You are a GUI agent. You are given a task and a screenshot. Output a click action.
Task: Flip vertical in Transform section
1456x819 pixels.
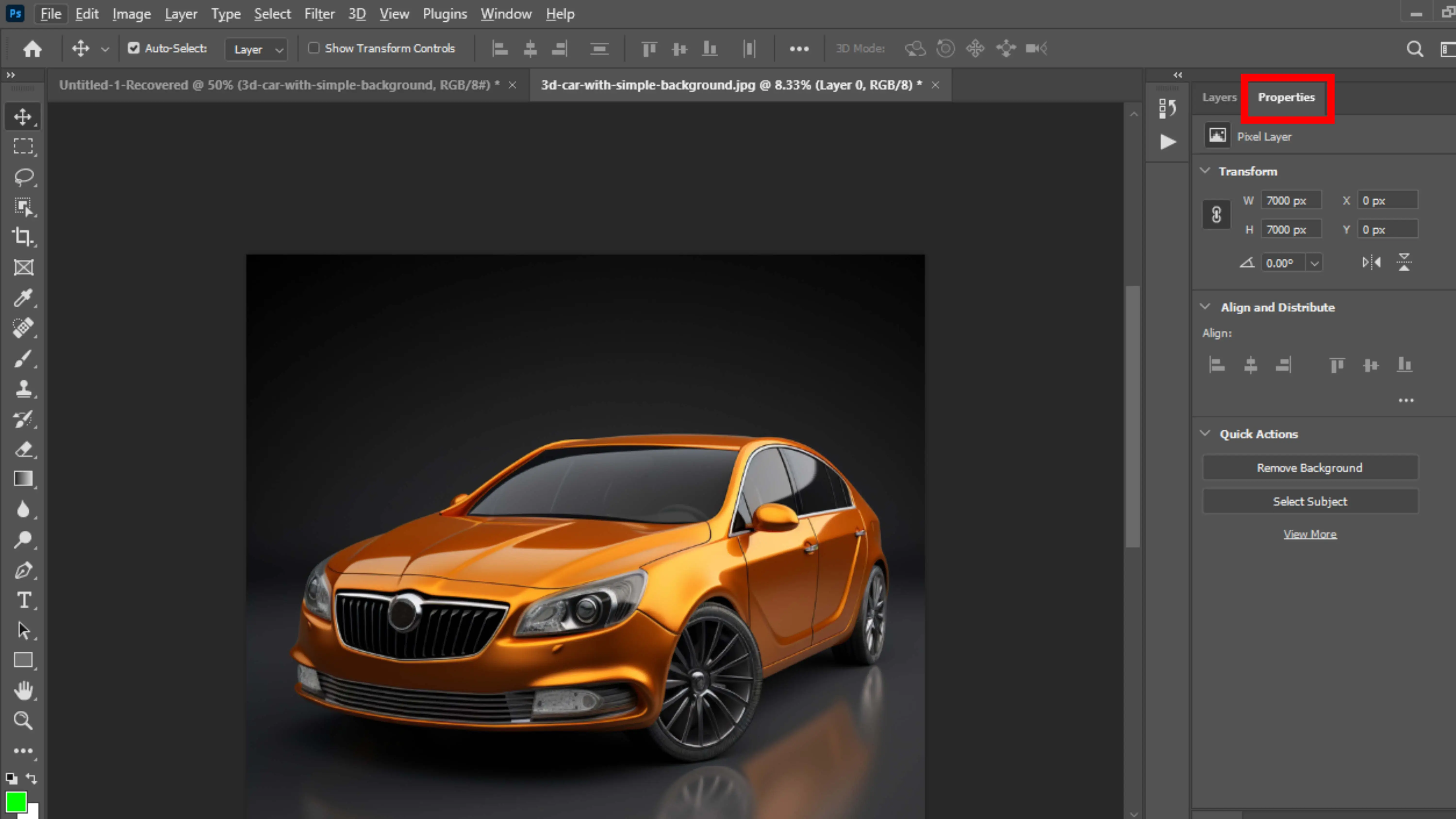[1404, 262]
